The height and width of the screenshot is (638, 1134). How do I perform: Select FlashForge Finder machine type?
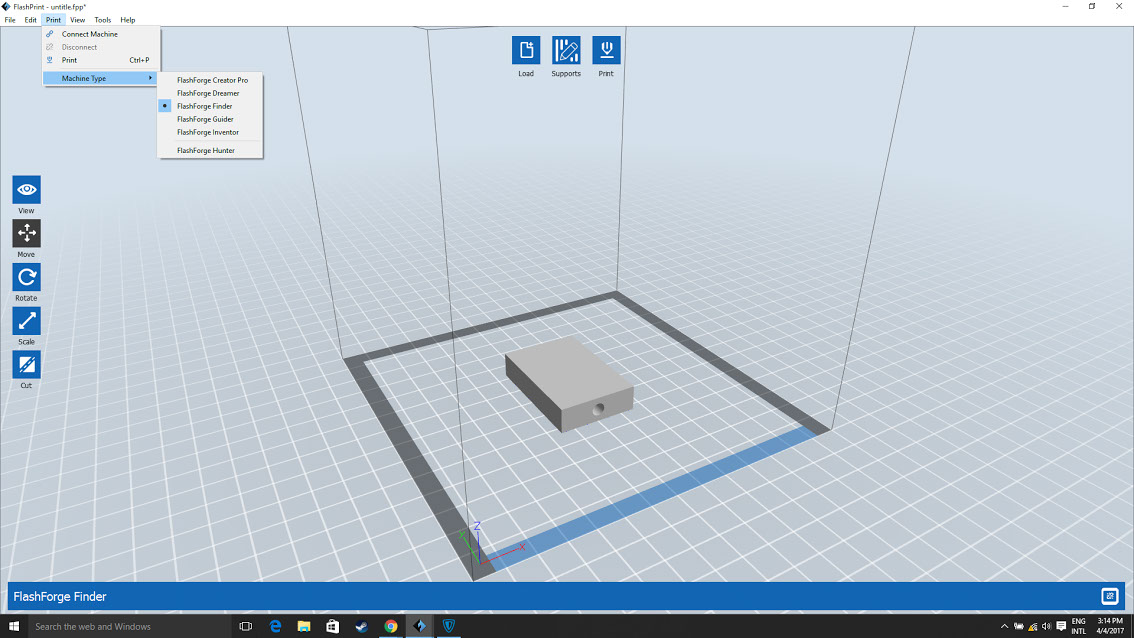pyautogui.click(x=210, y=106)
